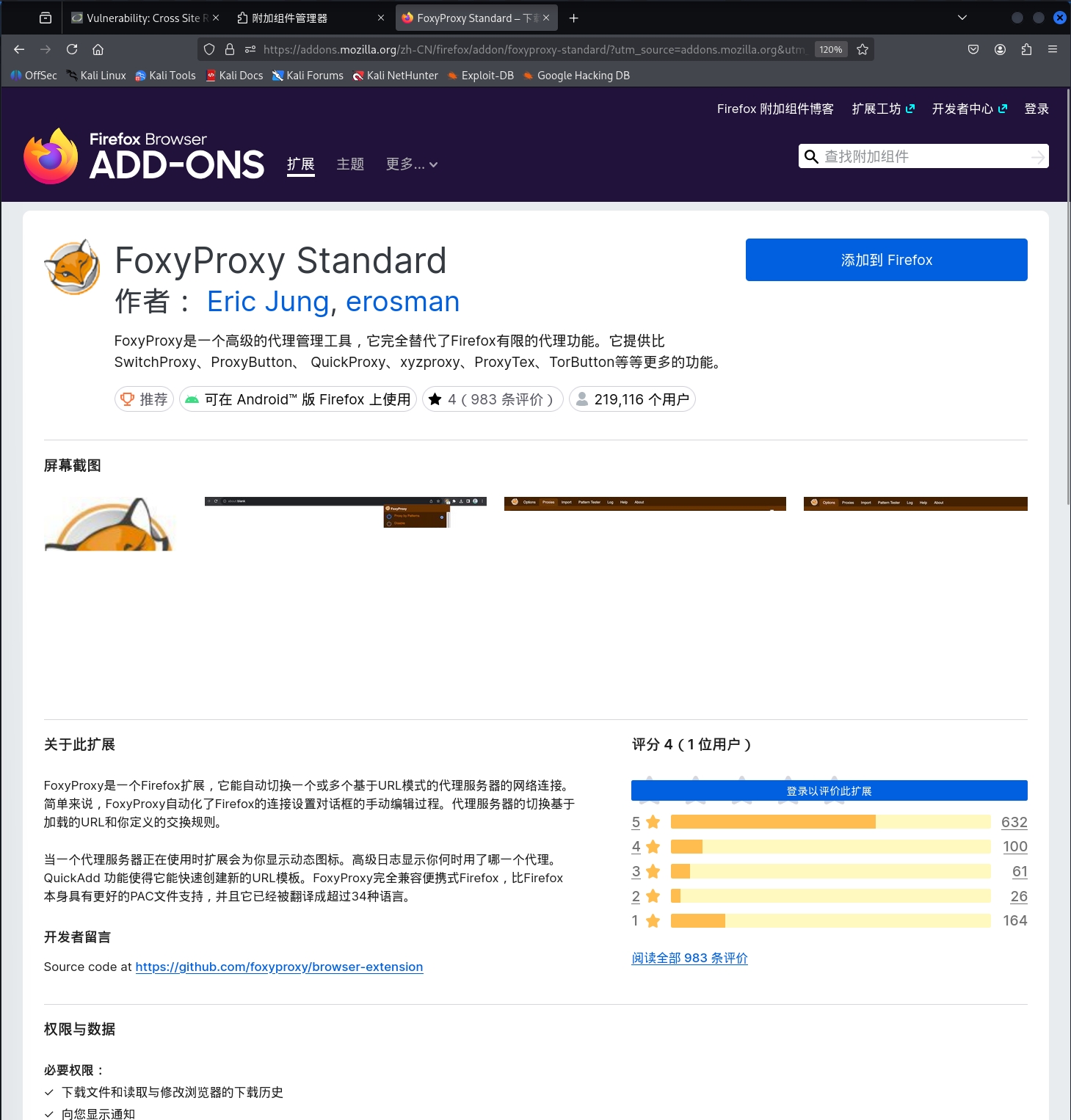Select the 扩展 navigation tab
The image size is (1071, 1120).
(x=301, y=164)
